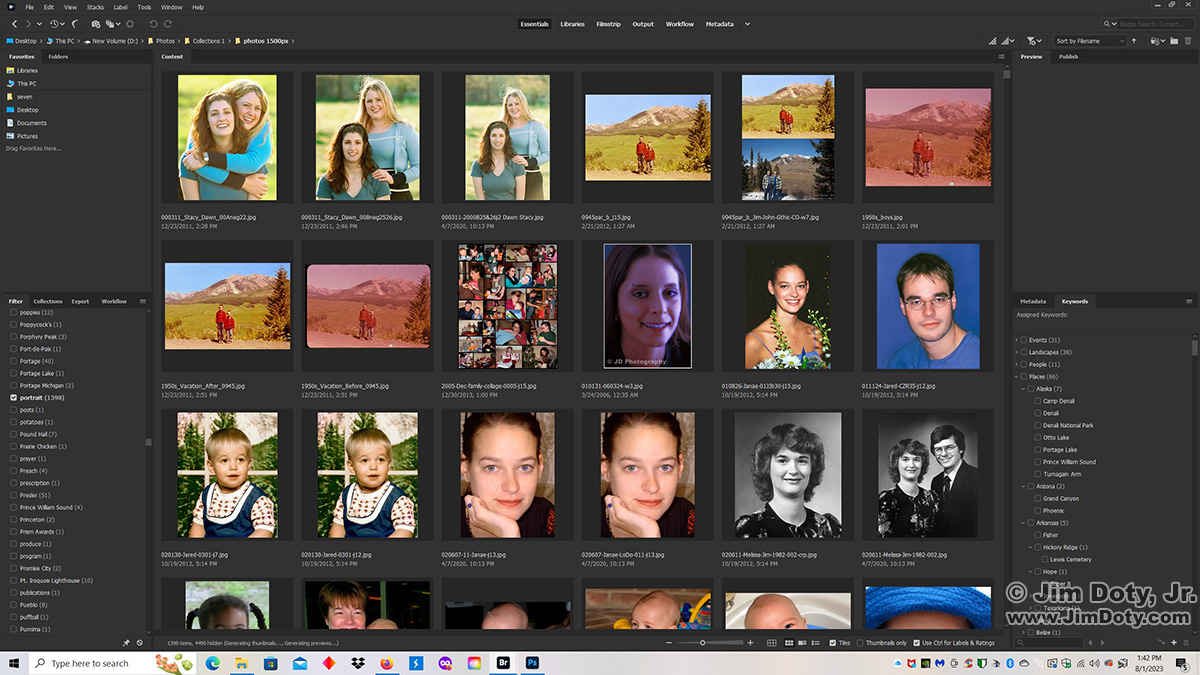The image size is (1200, 675).
Task: Switch to the Folders tab
Action: click(x=58, y=57)
